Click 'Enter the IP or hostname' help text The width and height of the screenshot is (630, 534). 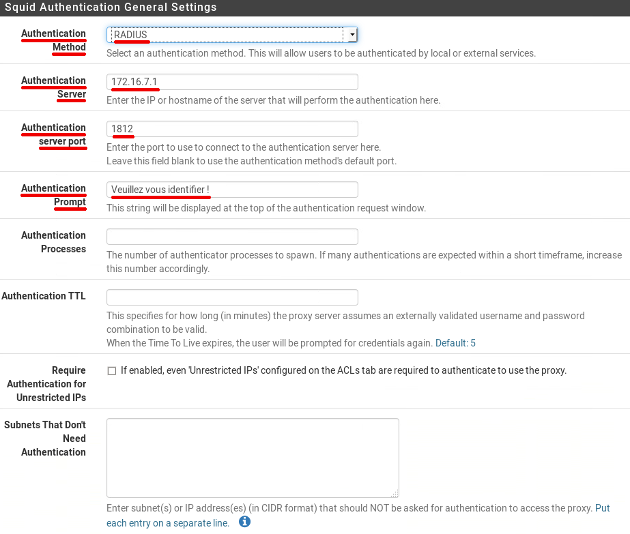[273, 100]
